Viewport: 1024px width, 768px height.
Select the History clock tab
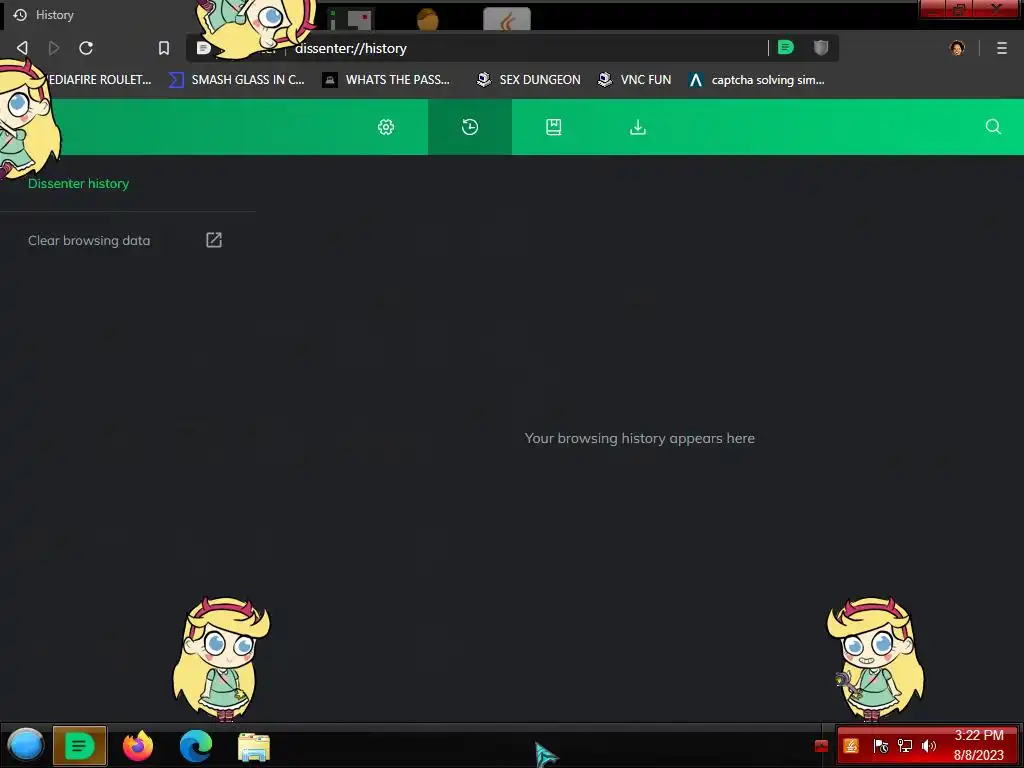pos(470,127)
